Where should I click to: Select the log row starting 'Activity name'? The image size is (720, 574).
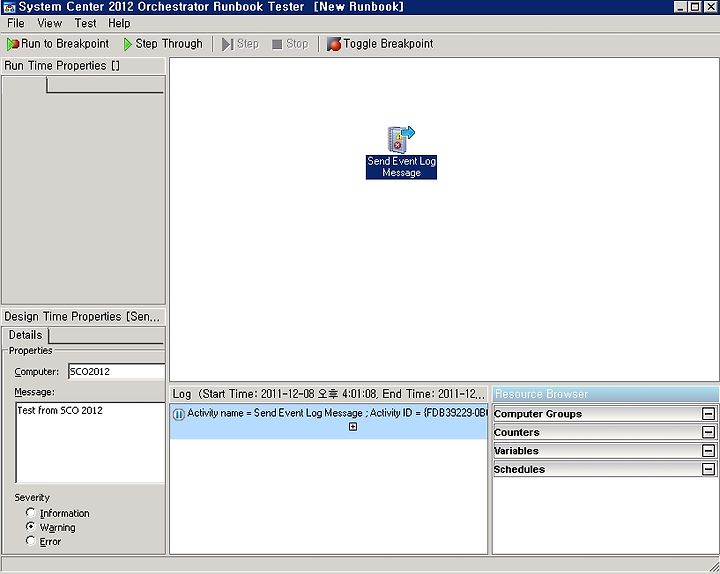click(x=329, y=421)
